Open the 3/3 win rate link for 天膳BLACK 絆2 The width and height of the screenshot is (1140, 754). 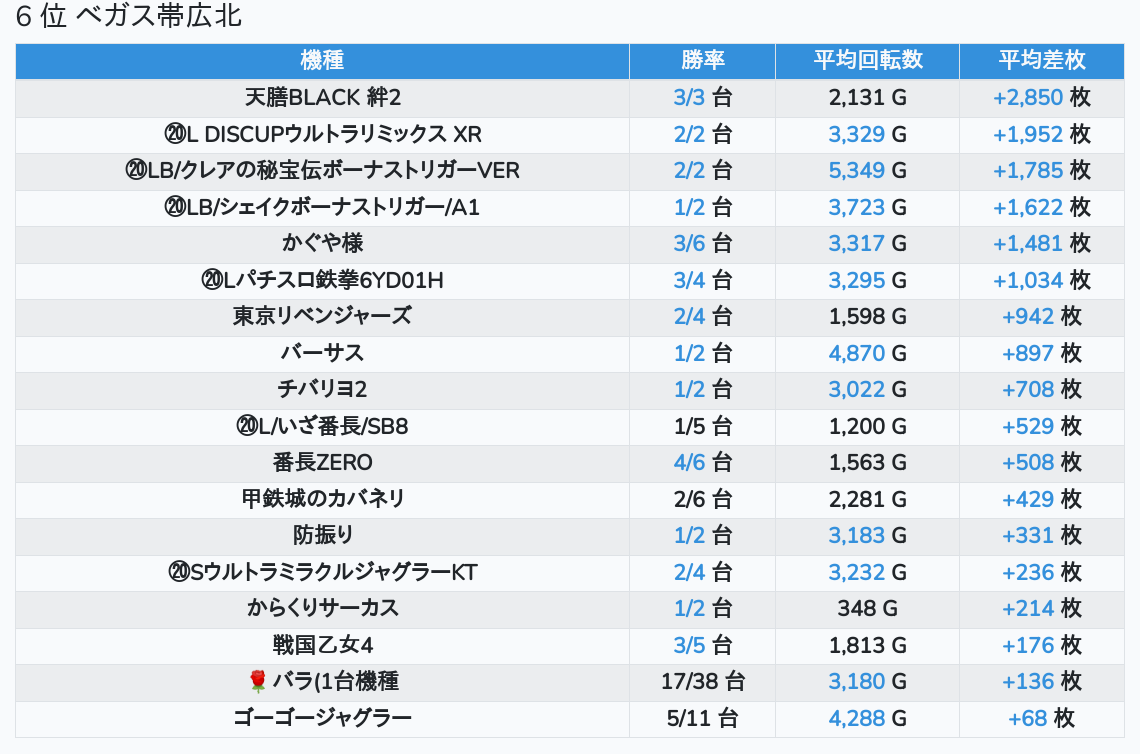689,98
